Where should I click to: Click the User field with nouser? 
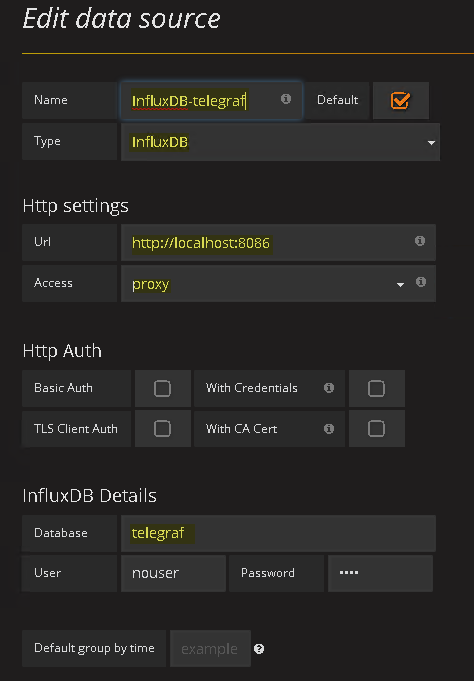tap(173, 573)
